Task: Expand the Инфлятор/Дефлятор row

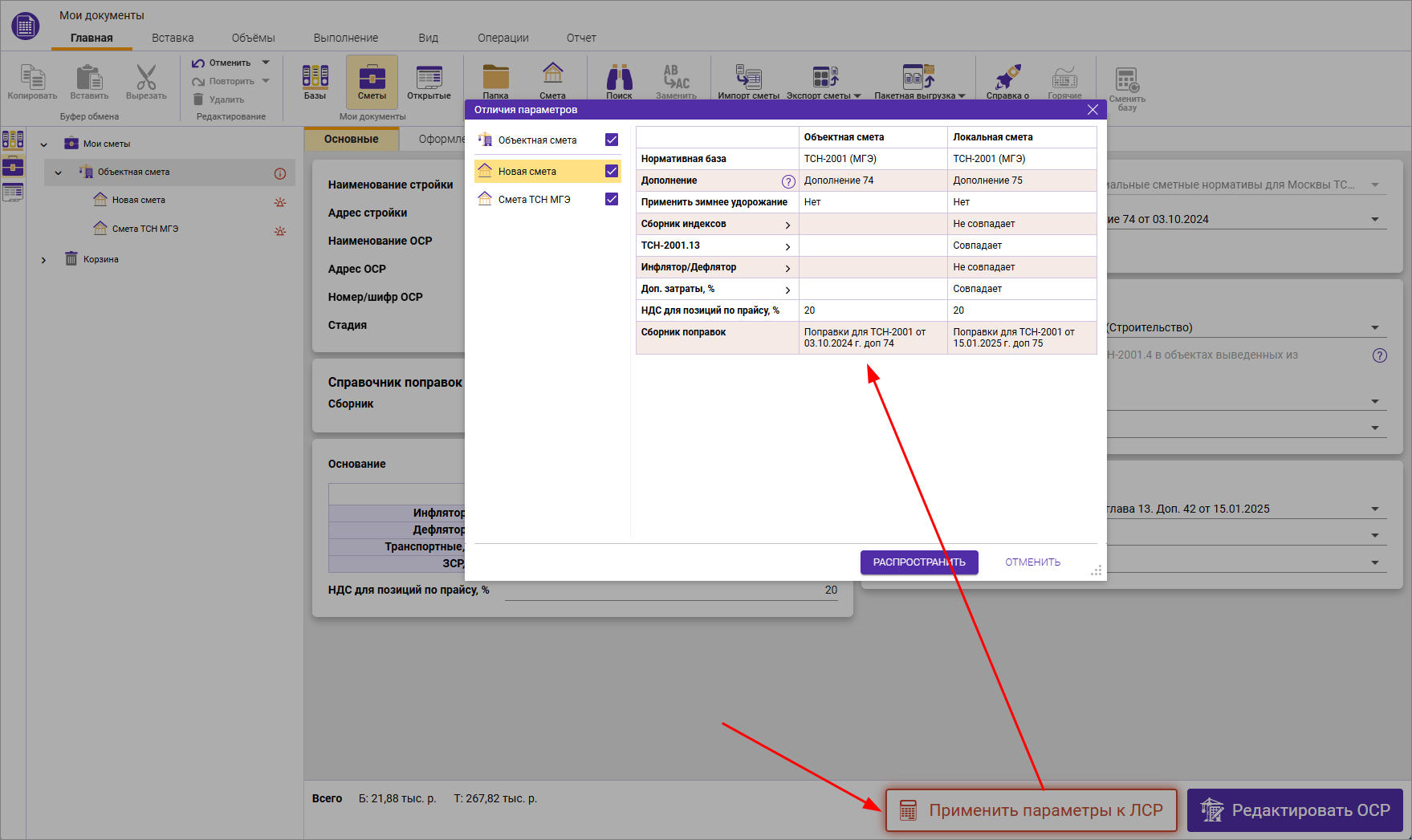Action: point(787,268)
